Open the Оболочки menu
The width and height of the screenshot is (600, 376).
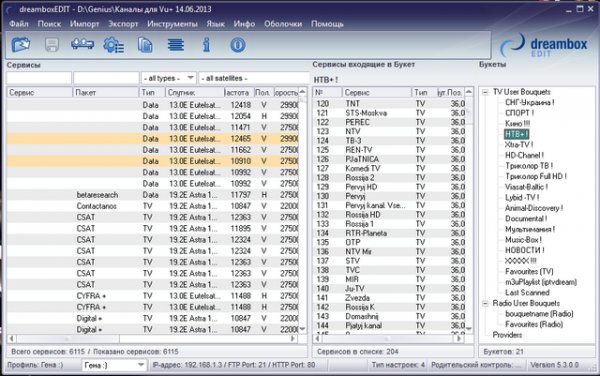[x=283, y=24]
